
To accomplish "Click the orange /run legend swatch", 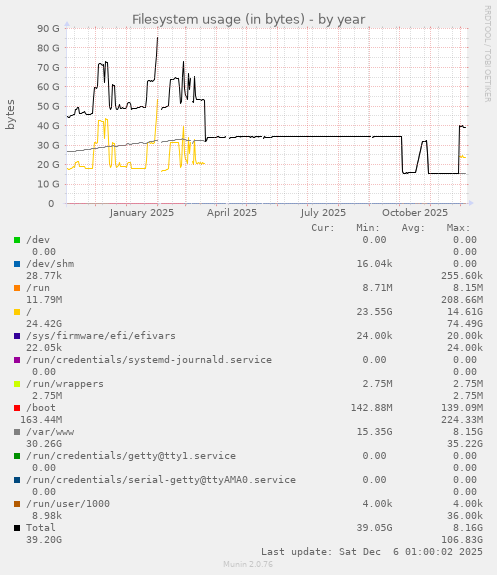I will tap(17, 288).
